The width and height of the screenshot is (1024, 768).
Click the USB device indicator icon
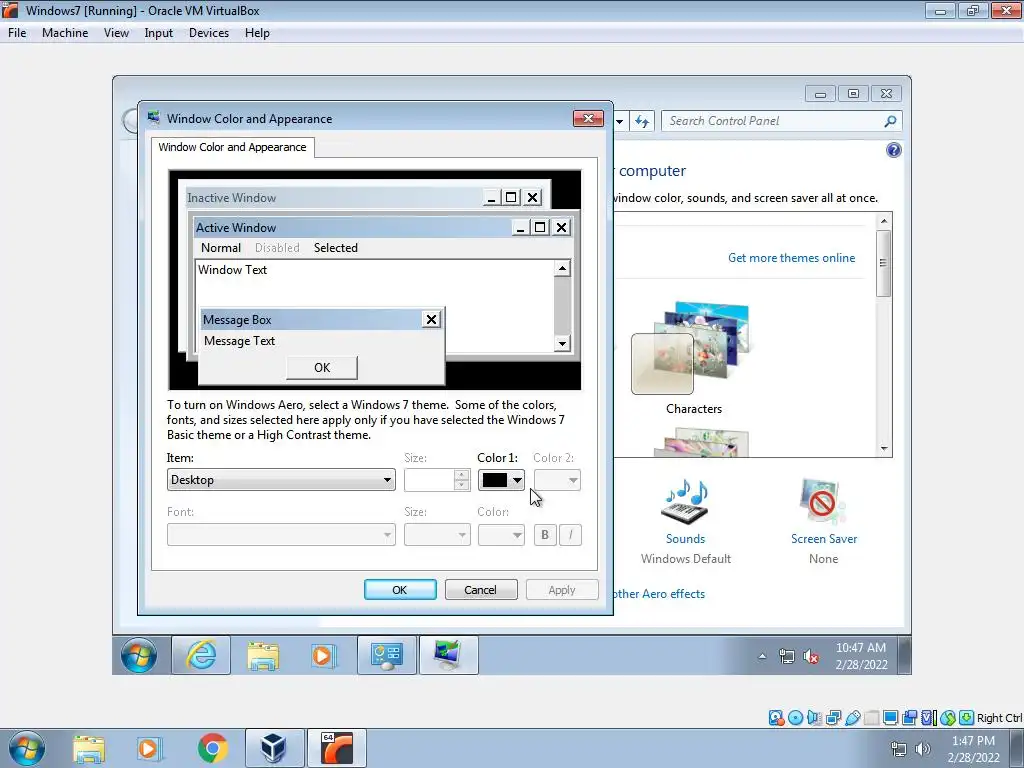[852, 718]
